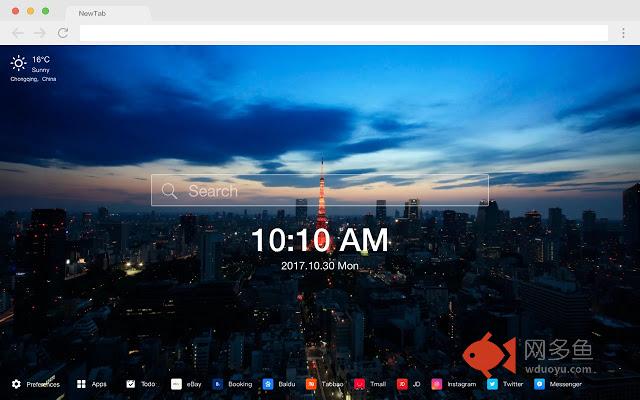
Task: Click the Messenger label
Action: tap(566, 384)
